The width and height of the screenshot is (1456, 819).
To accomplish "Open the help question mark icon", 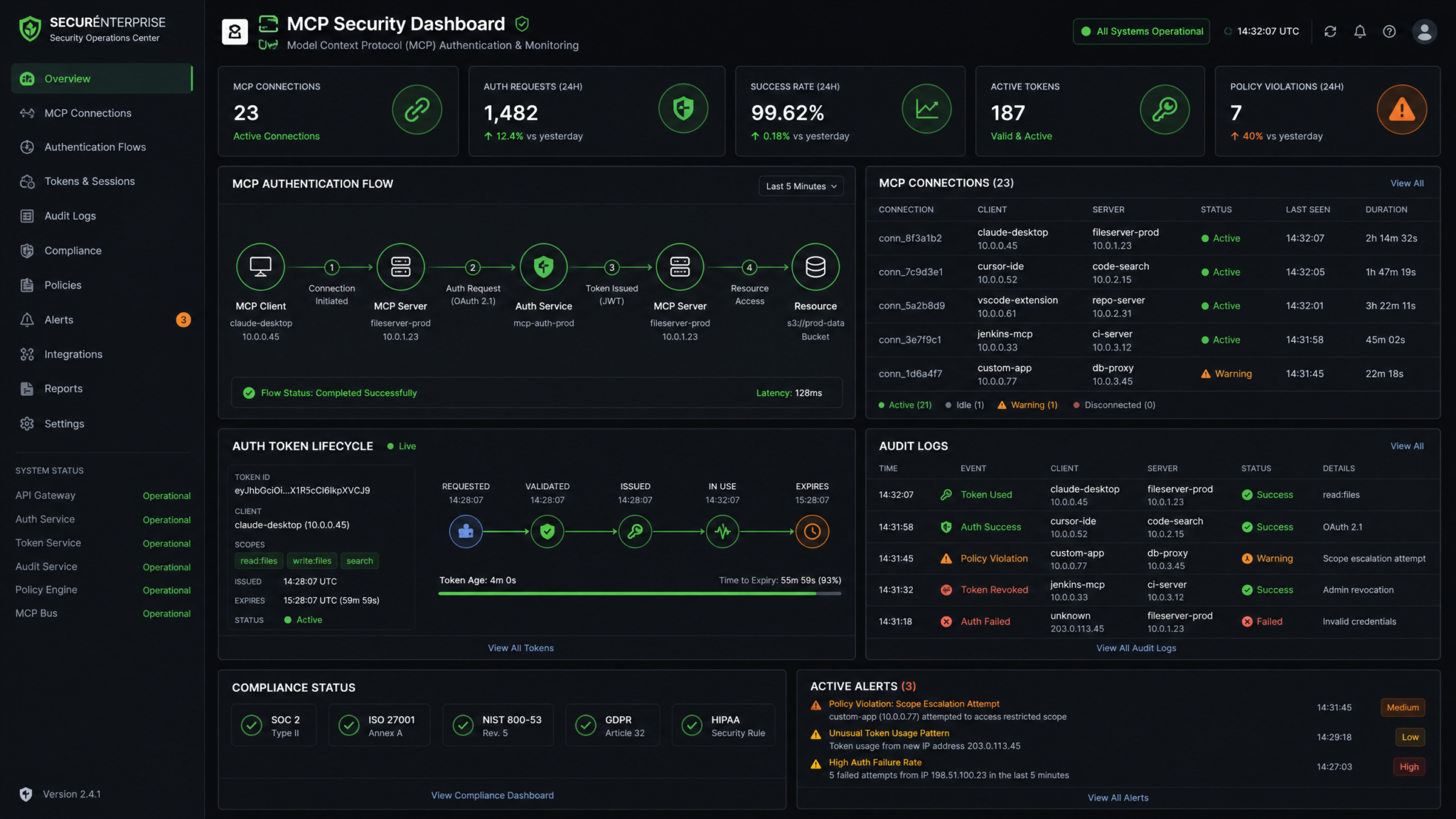I will pos(1389,31).
